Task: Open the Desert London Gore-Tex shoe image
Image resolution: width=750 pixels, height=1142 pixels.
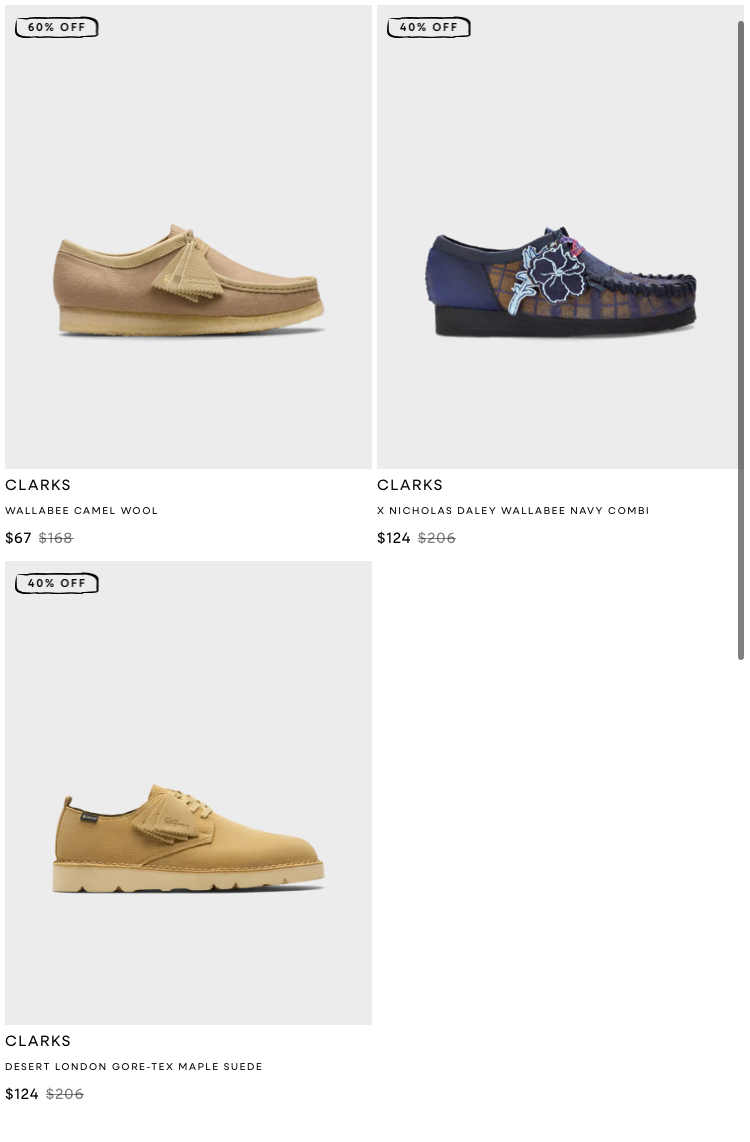Action: pos(188,793)
